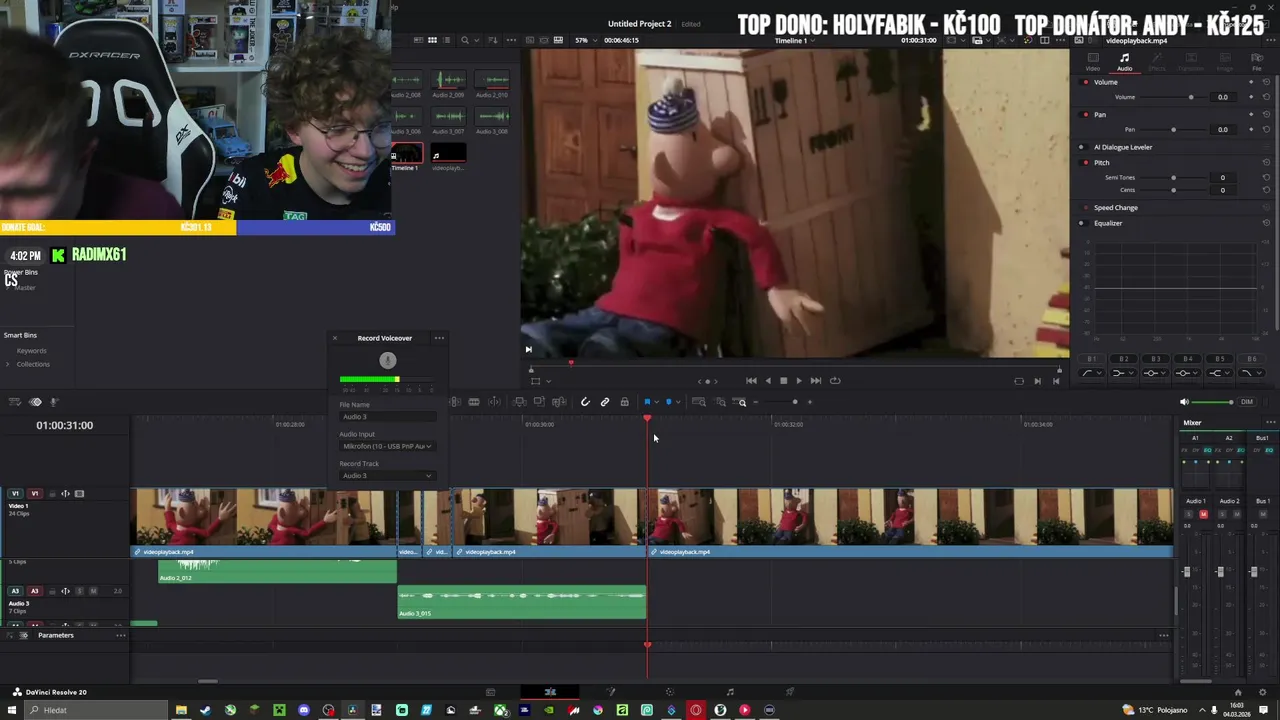Open the timeline view options icon

(x=14, y=402)
